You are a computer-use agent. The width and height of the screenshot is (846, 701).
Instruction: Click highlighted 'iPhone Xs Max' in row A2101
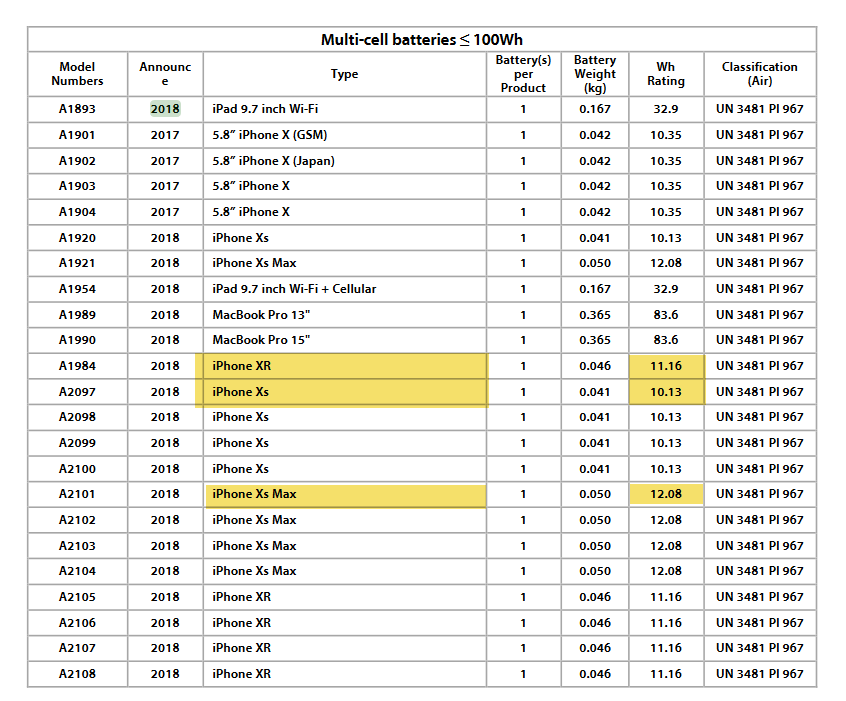(254, 494)
